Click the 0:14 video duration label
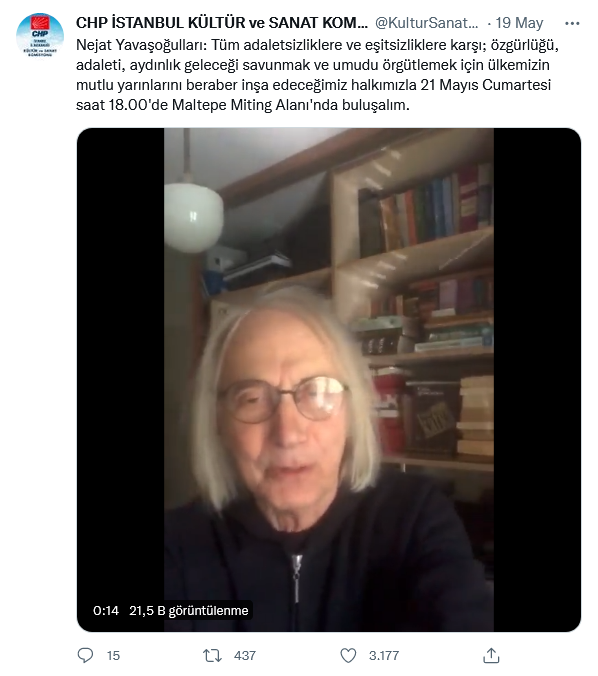Viewport: 598px width, 676px height. [106, 610]
